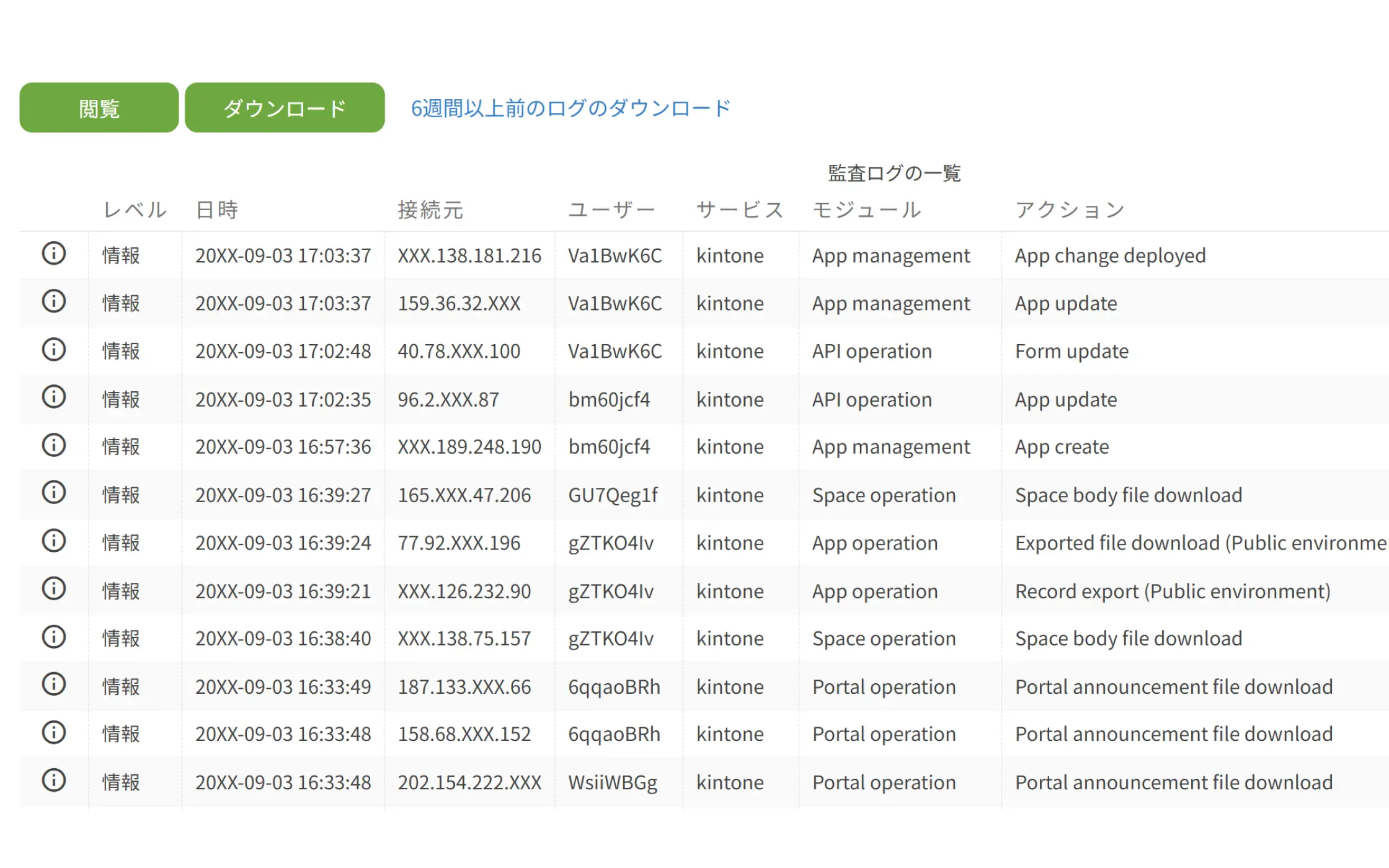This screenshot has width=1389, height=868.
Task: Click info icon for Form update row
Action: [x=54, y=350]
